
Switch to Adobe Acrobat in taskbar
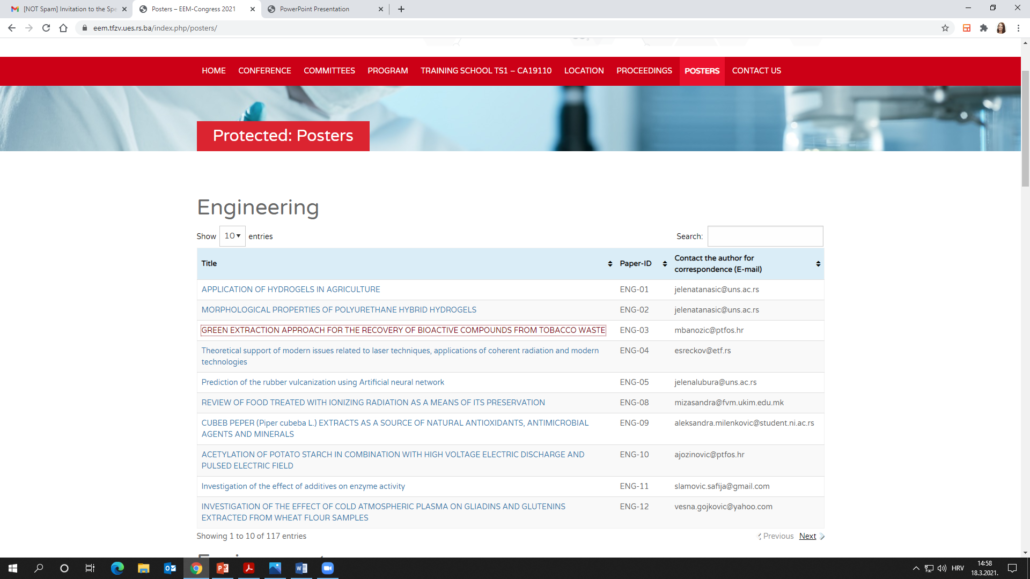pos(248,568)
